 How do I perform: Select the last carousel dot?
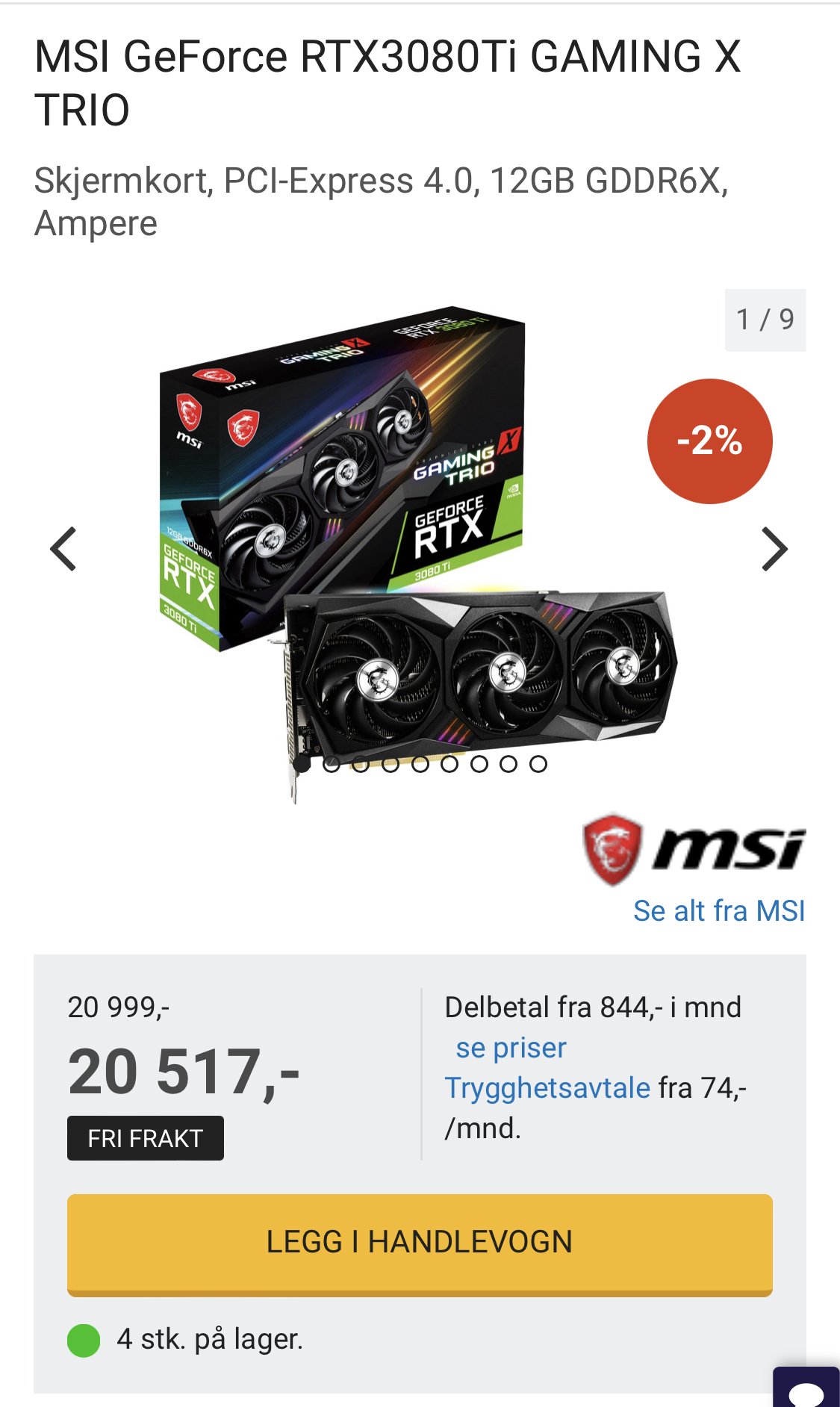point(538,764)
